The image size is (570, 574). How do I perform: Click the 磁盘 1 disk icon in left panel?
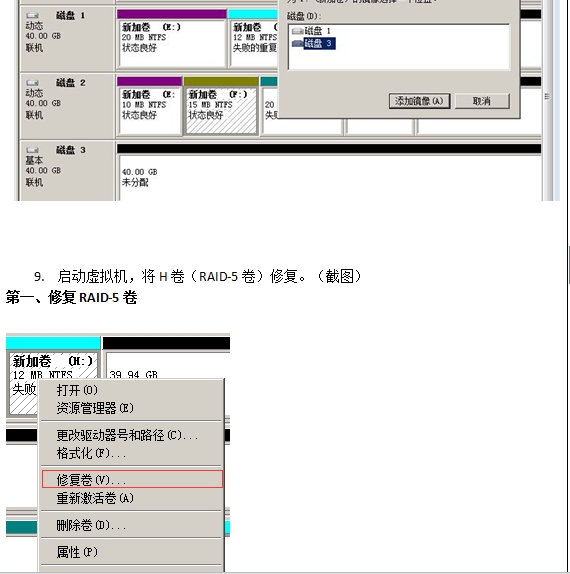32,15
